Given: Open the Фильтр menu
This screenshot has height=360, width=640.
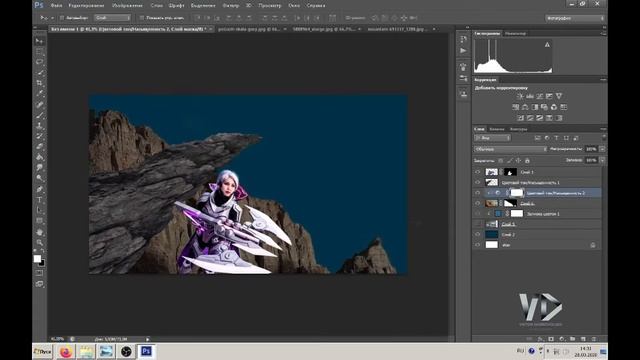Looking at the screenshot, I should pyautogui.click(x=231, y=6).
